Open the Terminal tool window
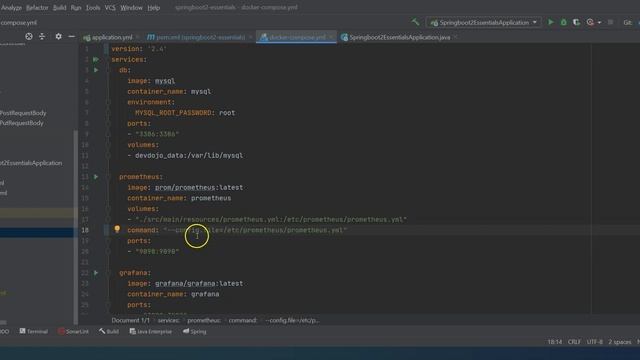The width and height of the screenshot is (640, 360). [x=33, y=331]
